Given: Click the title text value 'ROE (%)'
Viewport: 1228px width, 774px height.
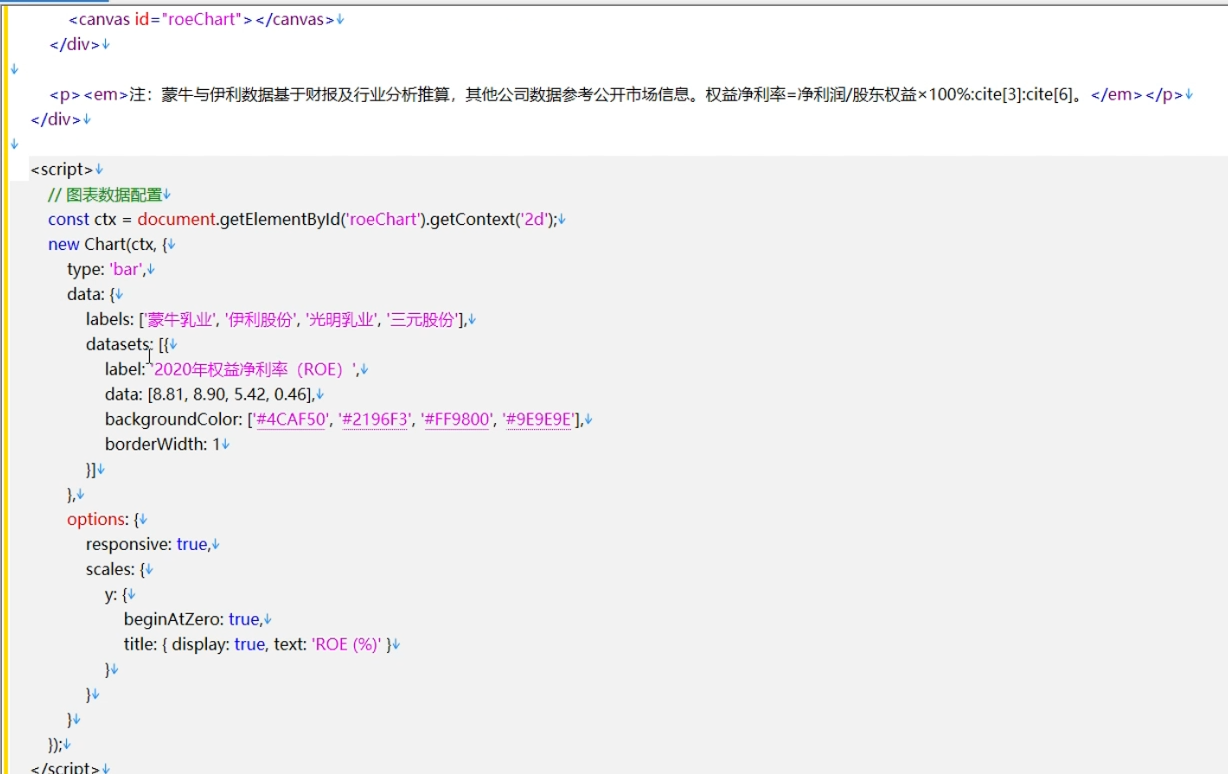Looking at the screenshot, I should (x=347, y=644).
